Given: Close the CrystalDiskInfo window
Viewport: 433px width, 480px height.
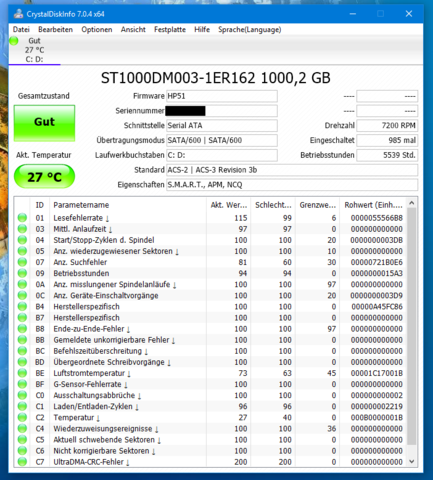Looking at the screenshot, I should (409, 14).
